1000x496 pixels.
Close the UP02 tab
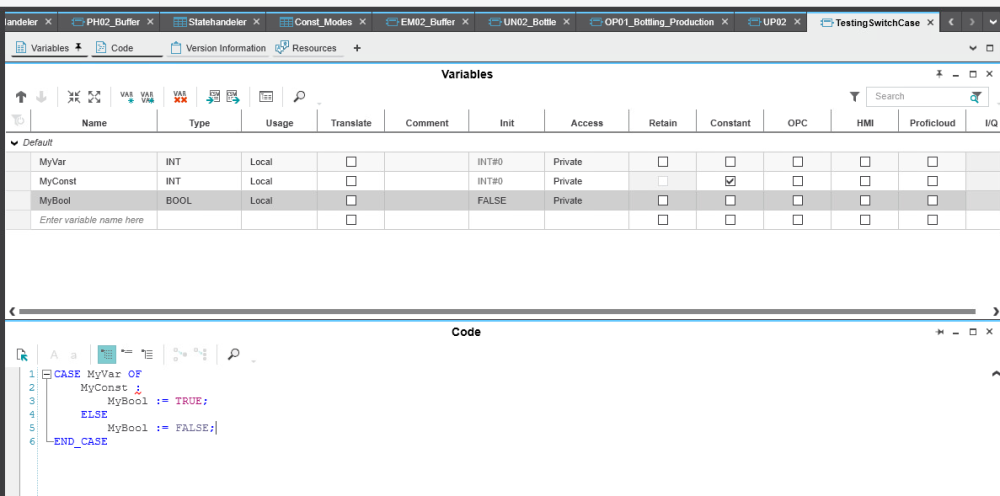[797, 22]
